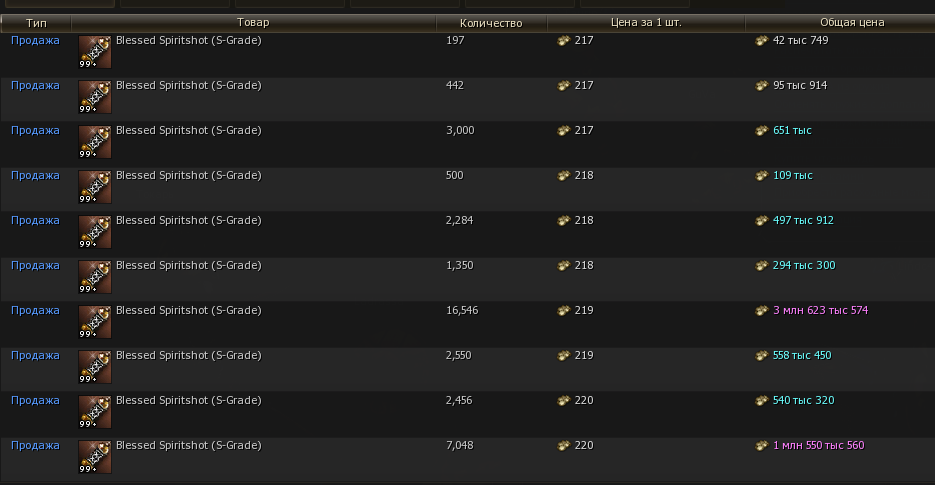
Task: Click the unit price coin icon in the 2,456 quantity row
Action: point(564,401)
